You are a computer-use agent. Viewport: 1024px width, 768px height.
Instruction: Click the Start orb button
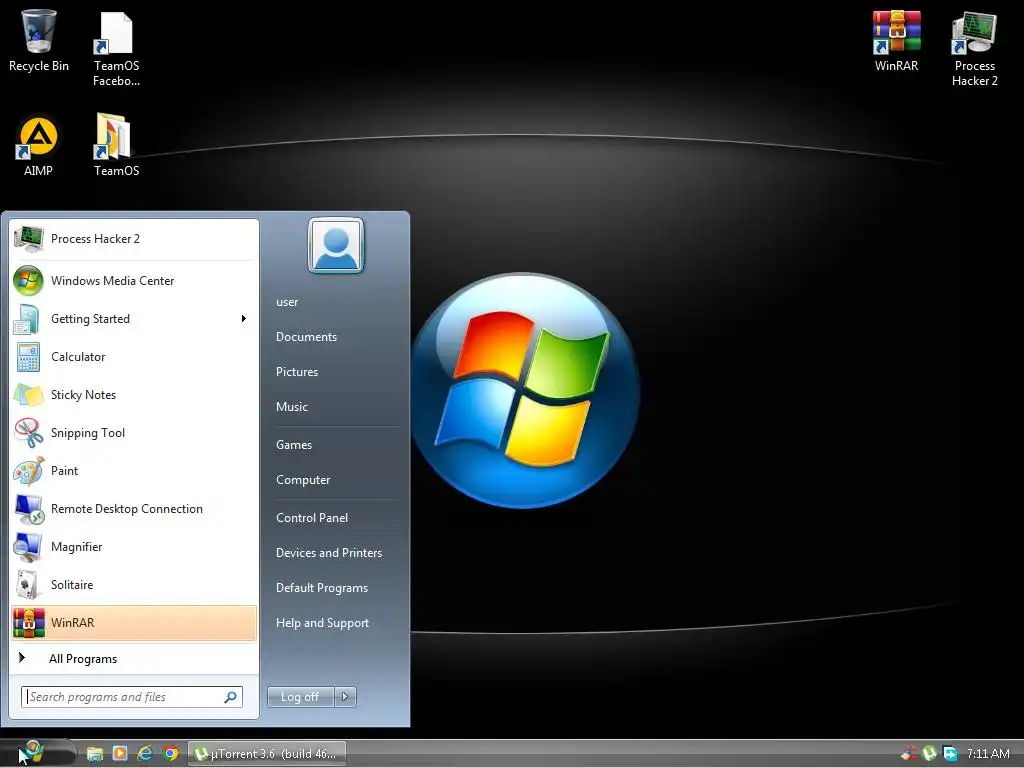[33, 752]
